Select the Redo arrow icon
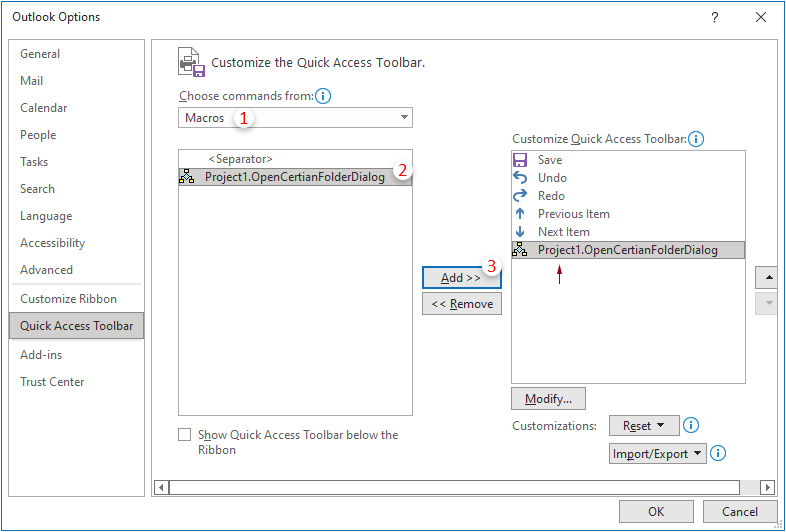This screenshot has width=786, height=532. click(x=520, y=196)
